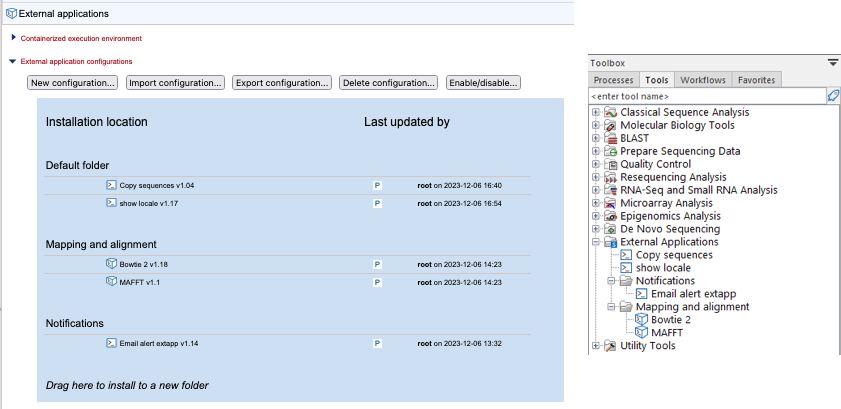Click the Delete configuration button
This screenshot has height=409, width=841.
(x=389, y=83)
